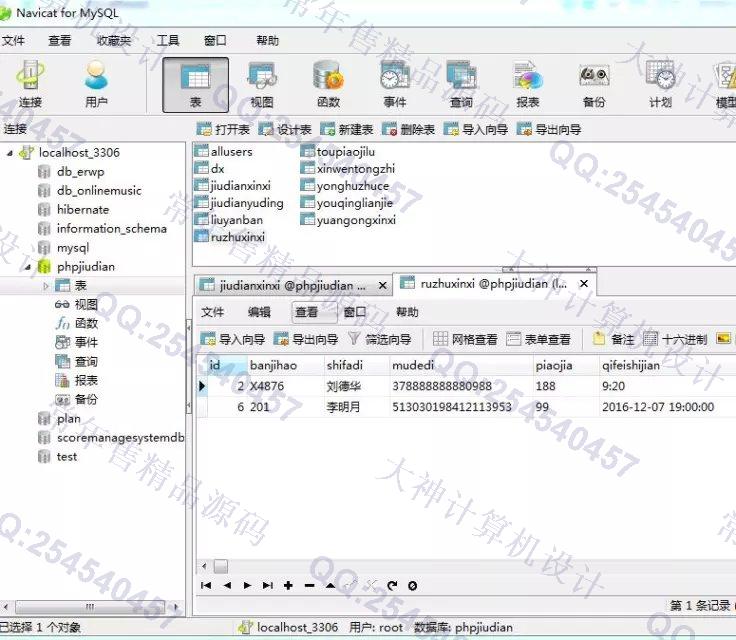Open the 函数 (Function) toolbar icon

(329, 85)
